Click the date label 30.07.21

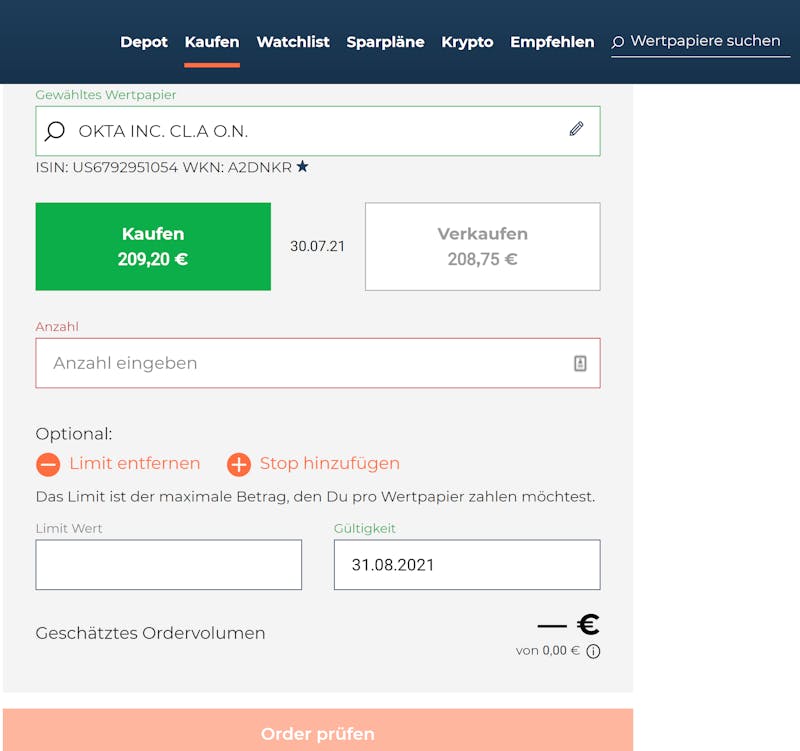click(317, 246)
